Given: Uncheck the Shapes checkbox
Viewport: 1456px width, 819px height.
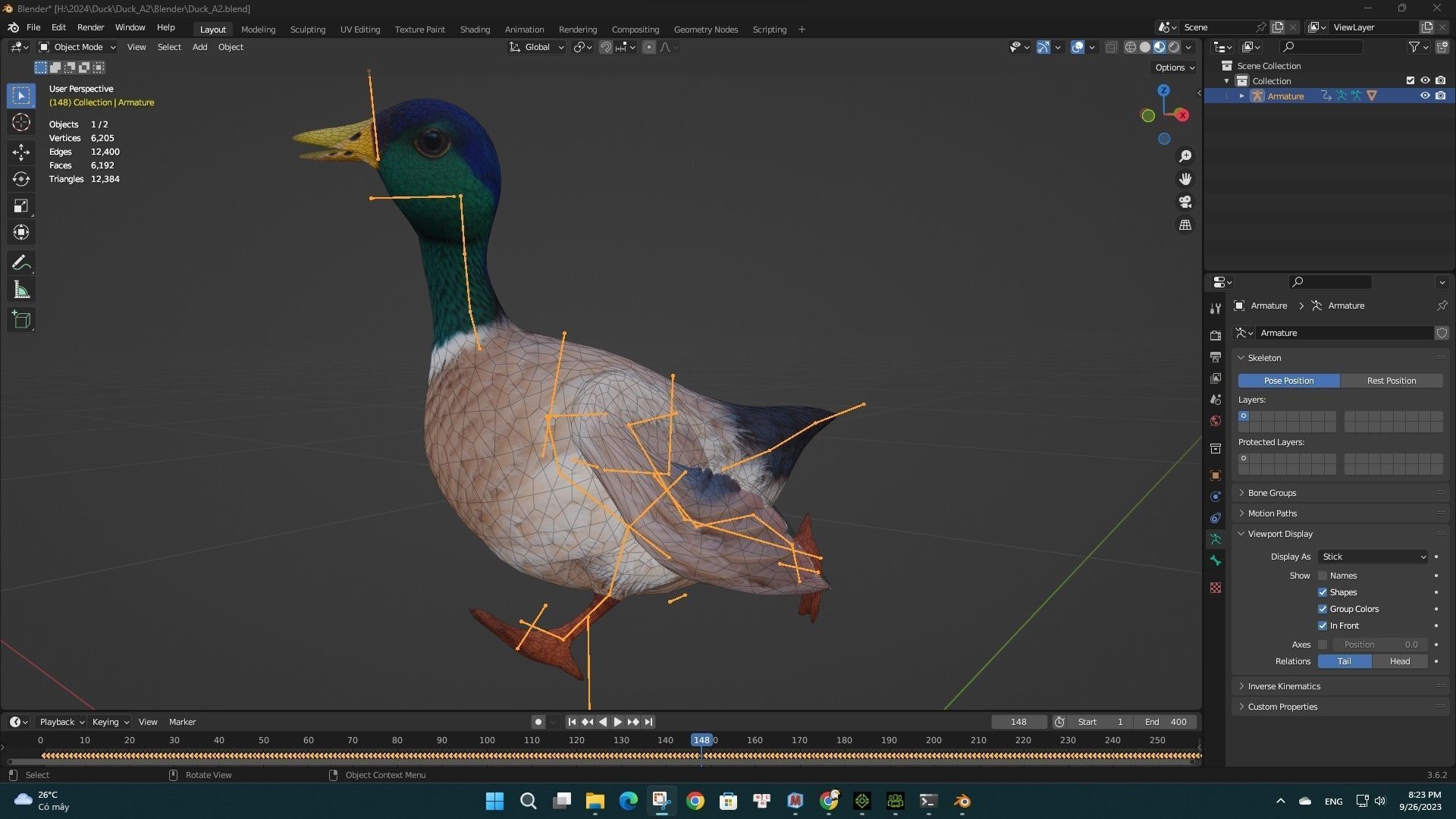Looking at the screenshot, I should pyautogui.click(x=1323, y=592).
